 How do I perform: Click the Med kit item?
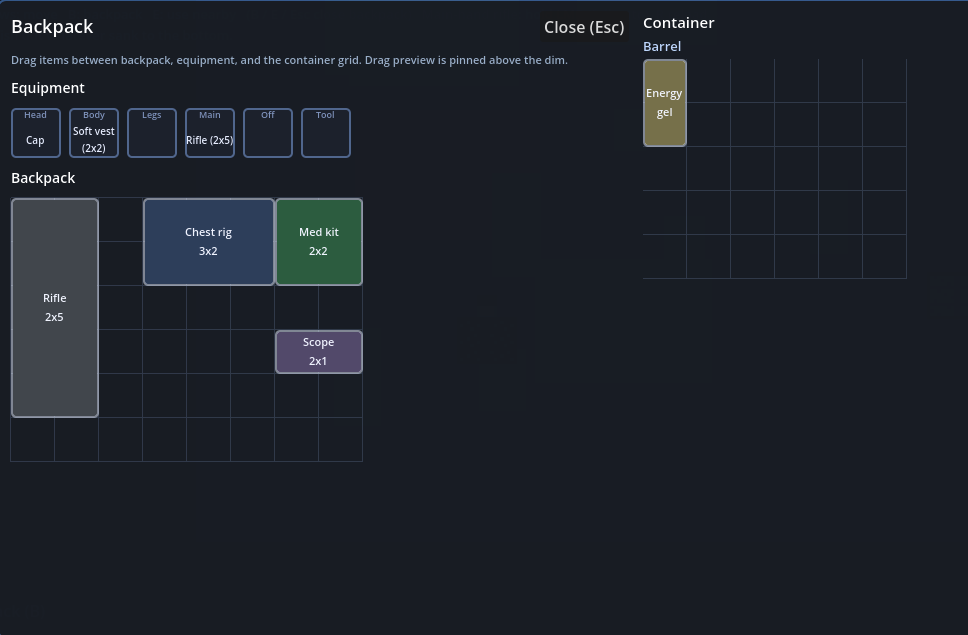click(x=318, y=242)
